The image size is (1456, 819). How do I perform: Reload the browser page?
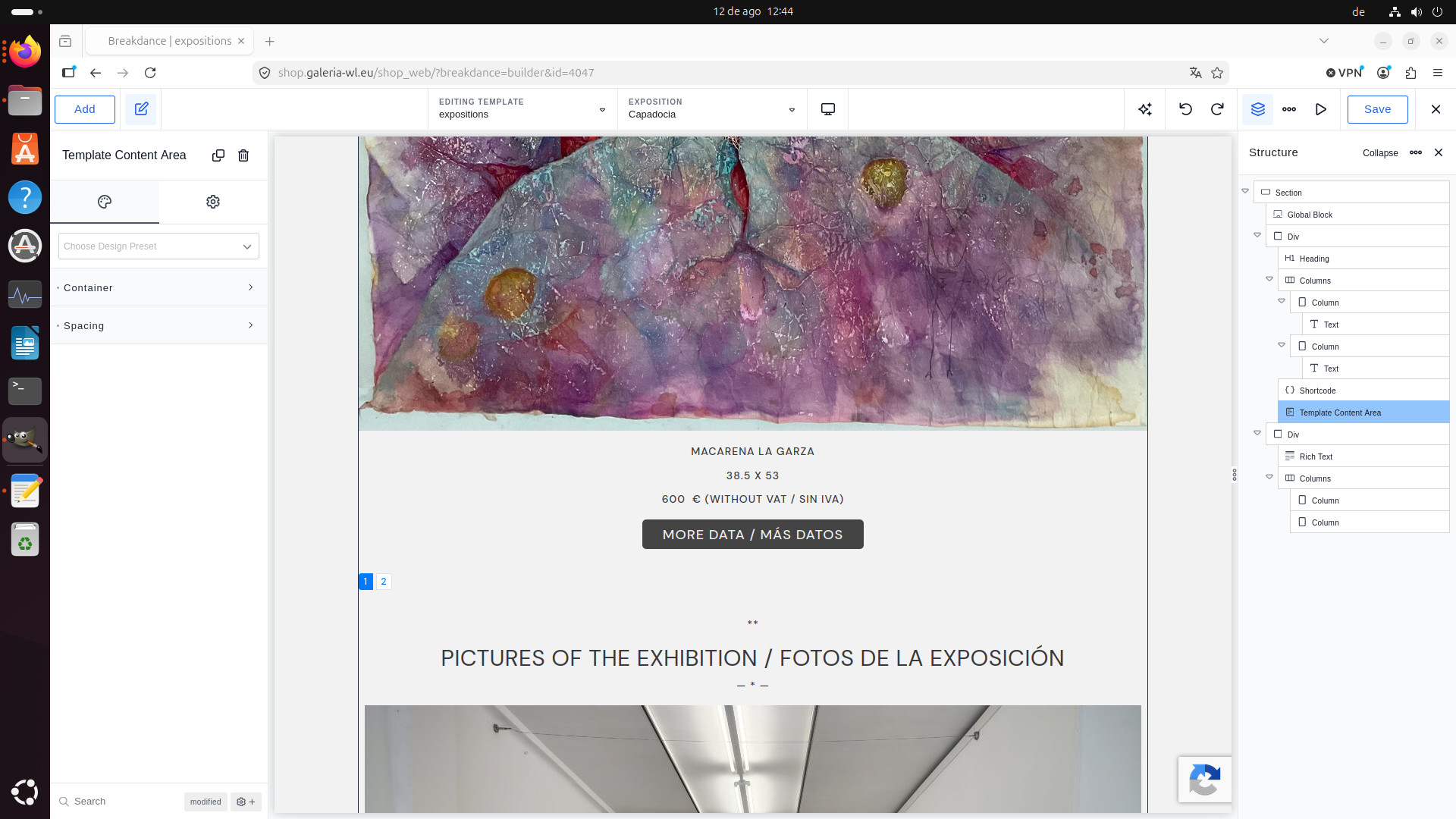[x=150, y=73]
